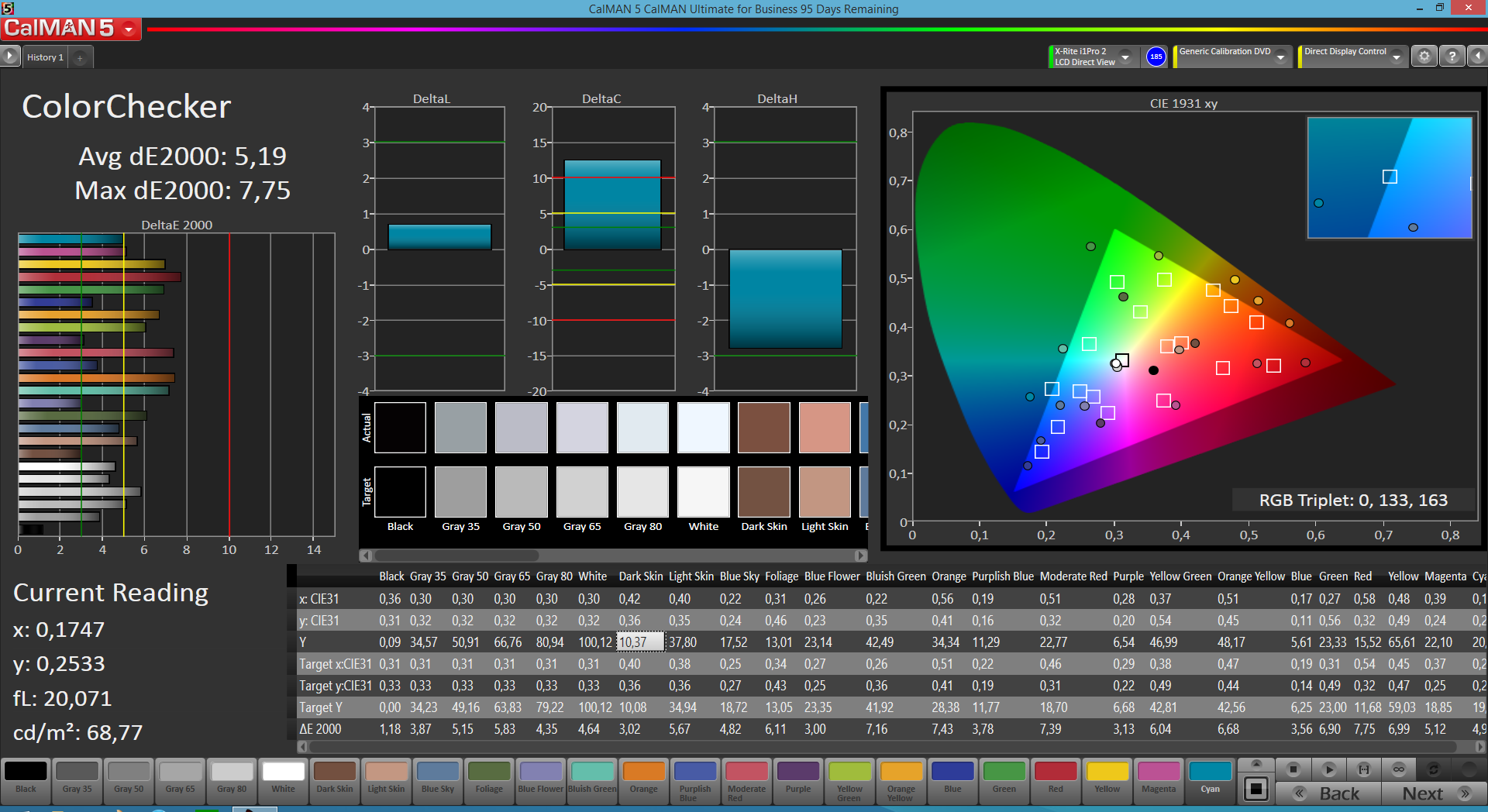Click the continuous read infinity icon

click(1399, 769)
